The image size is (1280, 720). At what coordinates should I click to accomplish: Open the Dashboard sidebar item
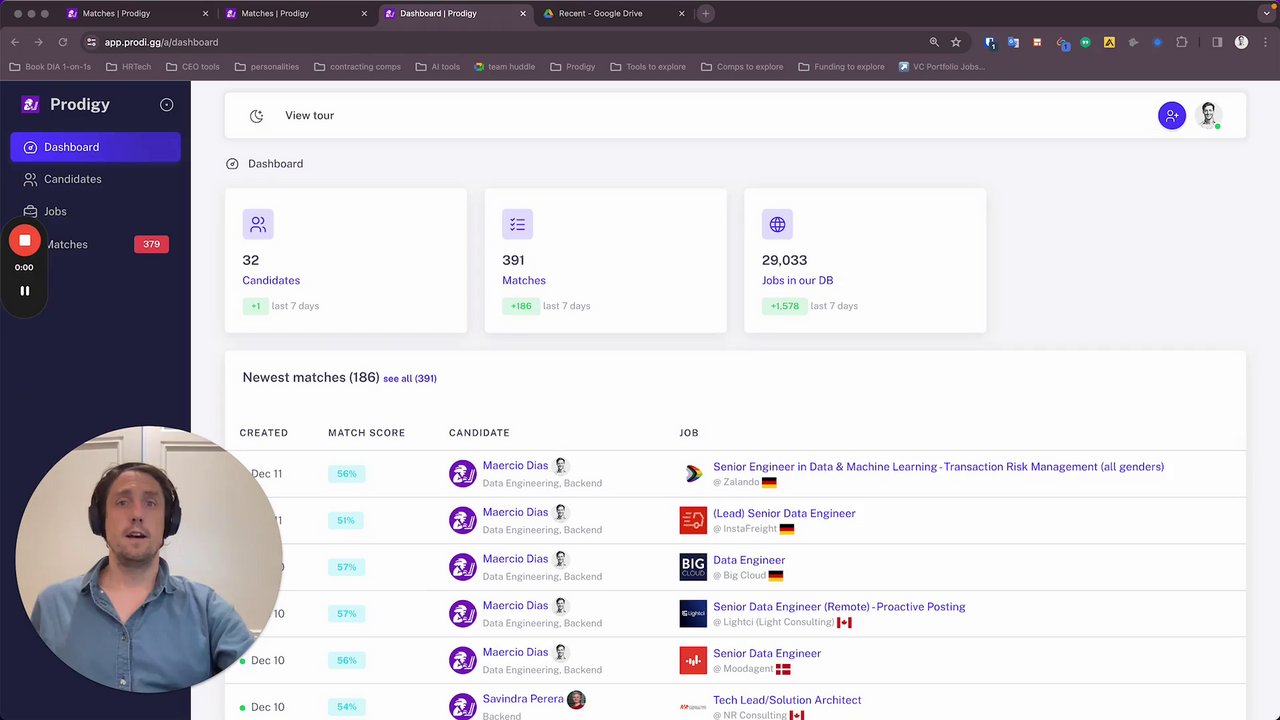click(95, 147)
